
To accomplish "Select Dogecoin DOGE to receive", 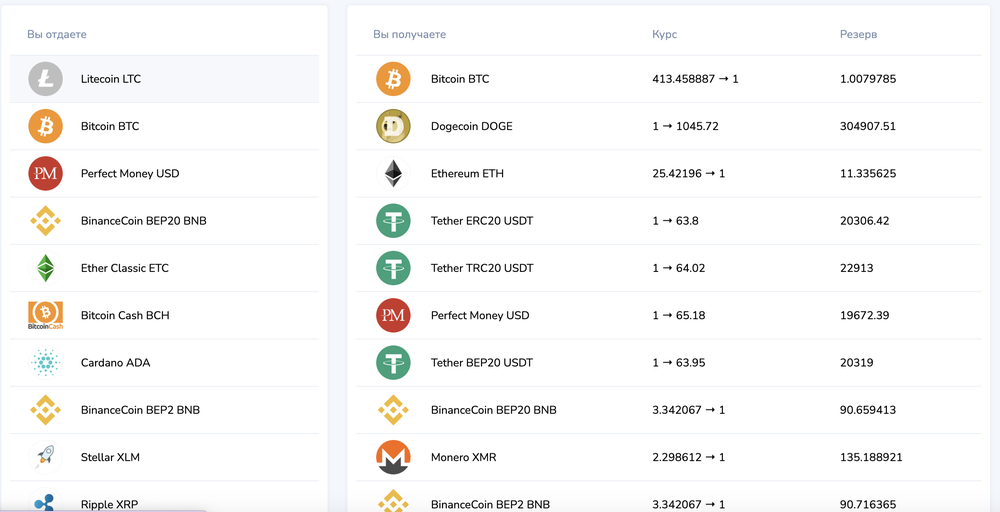I will point(668,126).
